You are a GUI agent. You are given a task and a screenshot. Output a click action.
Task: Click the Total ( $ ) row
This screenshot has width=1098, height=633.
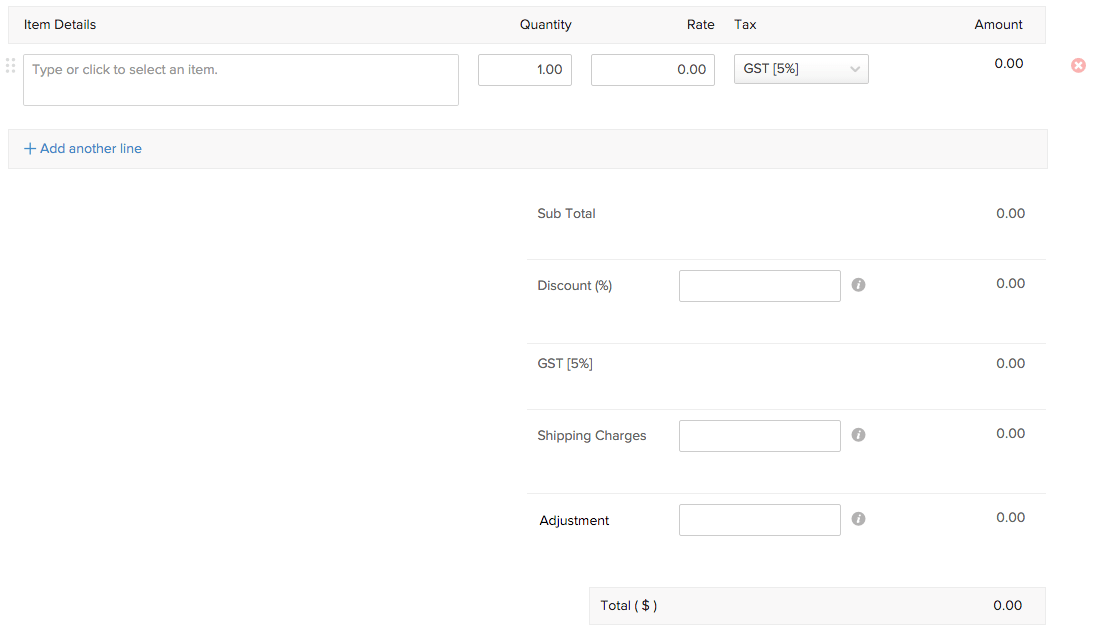pos(815,605)
